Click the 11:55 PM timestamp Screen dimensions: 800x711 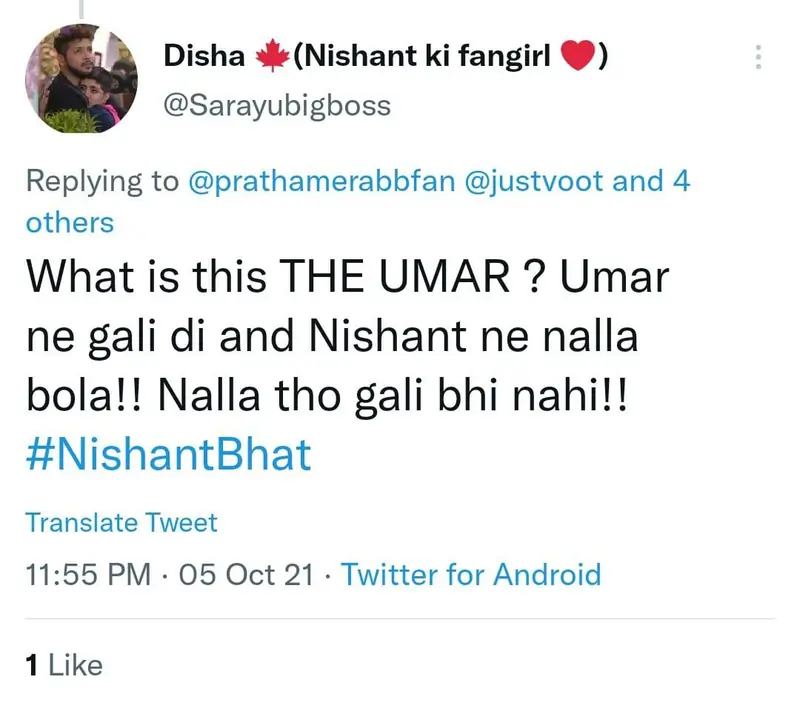point(88,575)
